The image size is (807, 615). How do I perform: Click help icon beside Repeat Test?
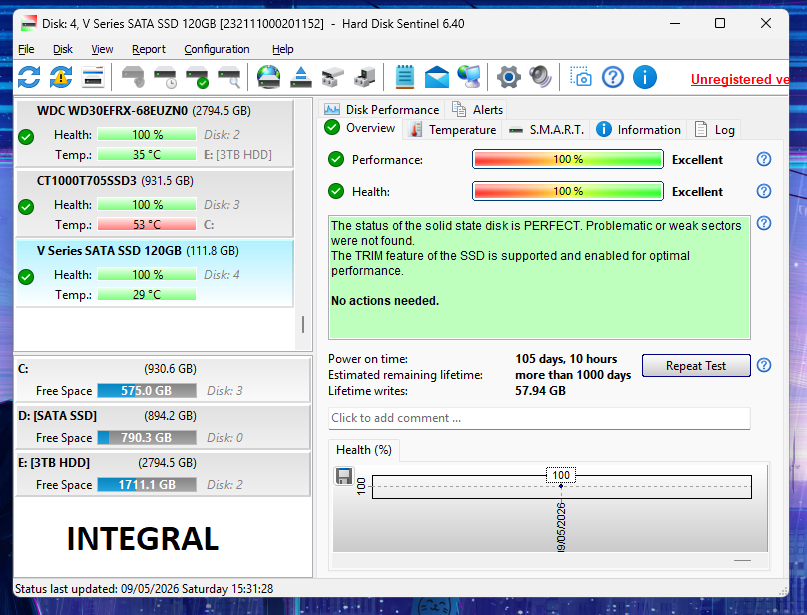point(764,365)
